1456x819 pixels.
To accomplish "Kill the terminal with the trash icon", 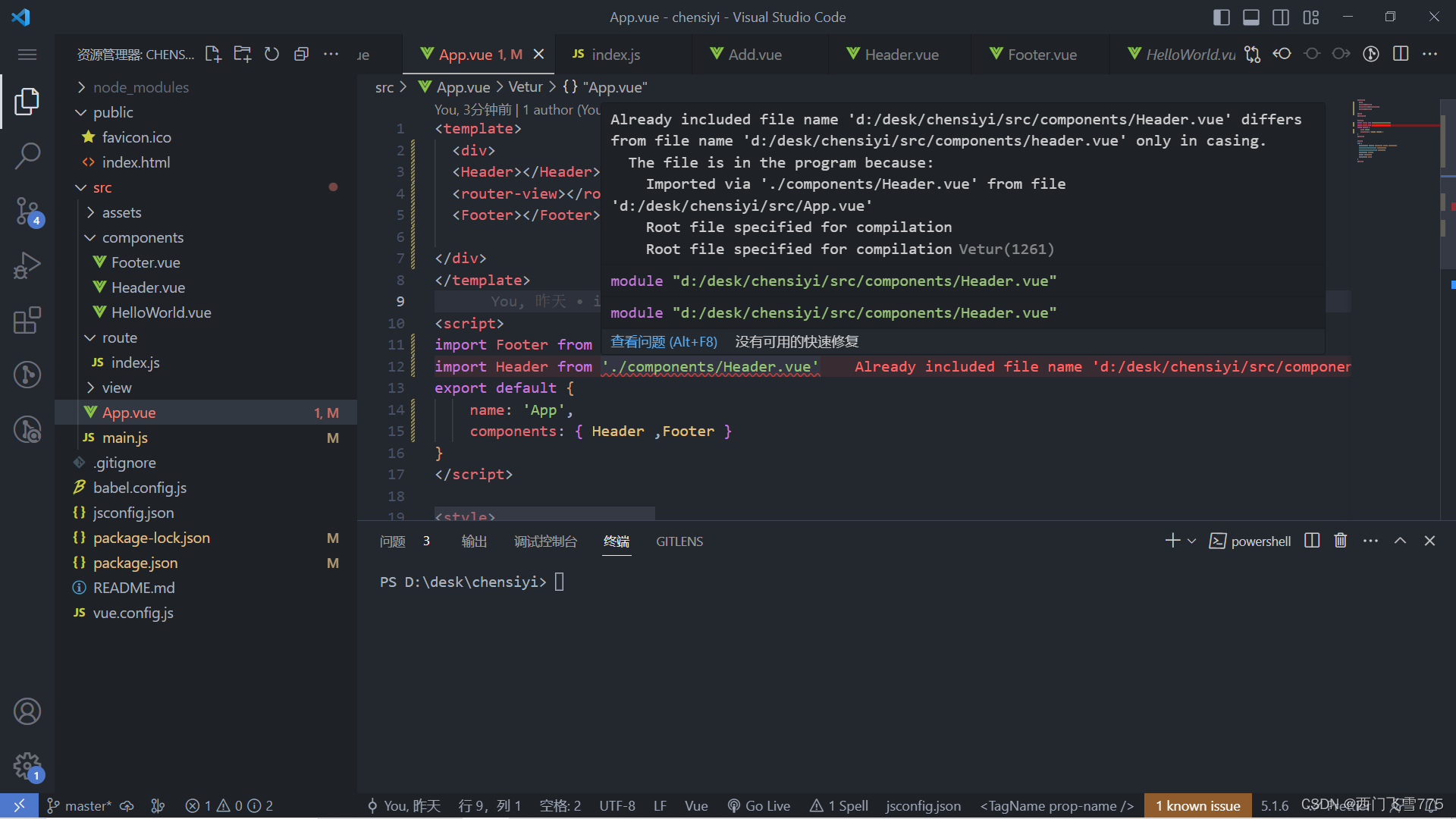I will 1340,540.
